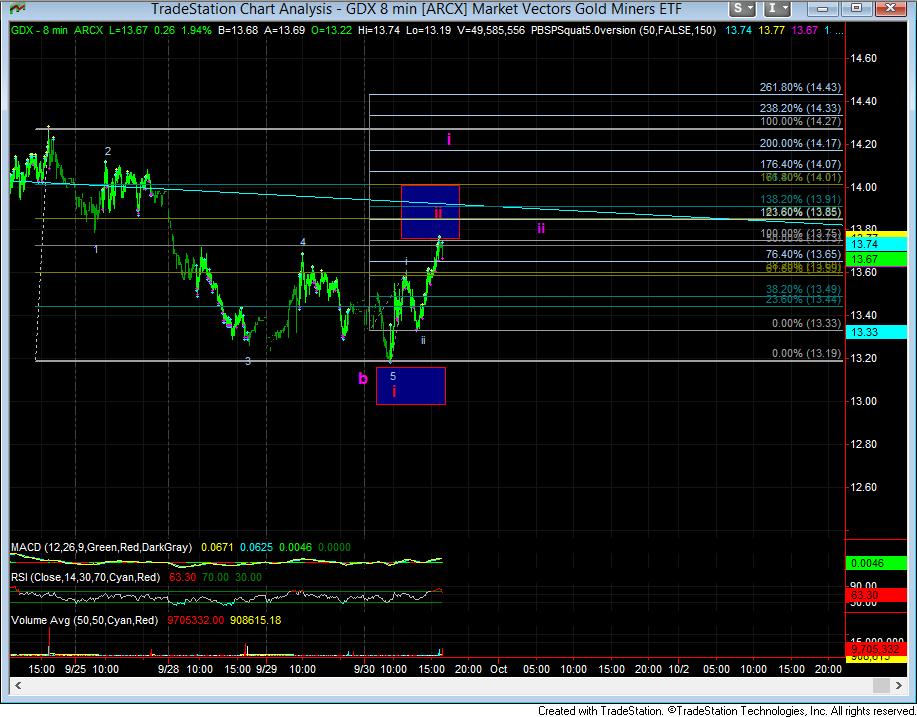Select the 'Volume Avg (50,50,Cyan,Red)' label
917x717 pixels.
click(84, 620)
